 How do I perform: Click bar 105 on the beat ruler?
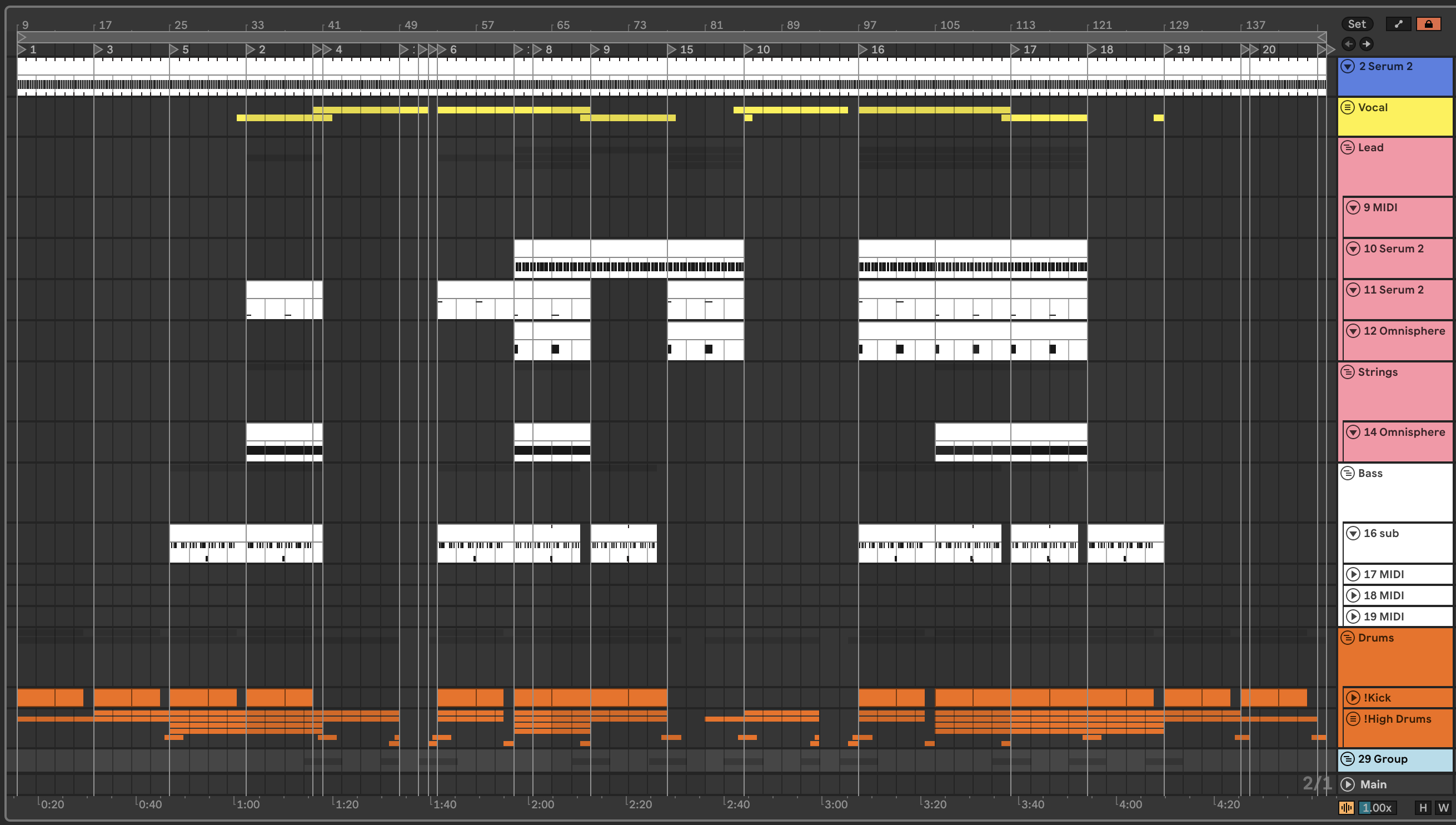(x=950, y=25)
